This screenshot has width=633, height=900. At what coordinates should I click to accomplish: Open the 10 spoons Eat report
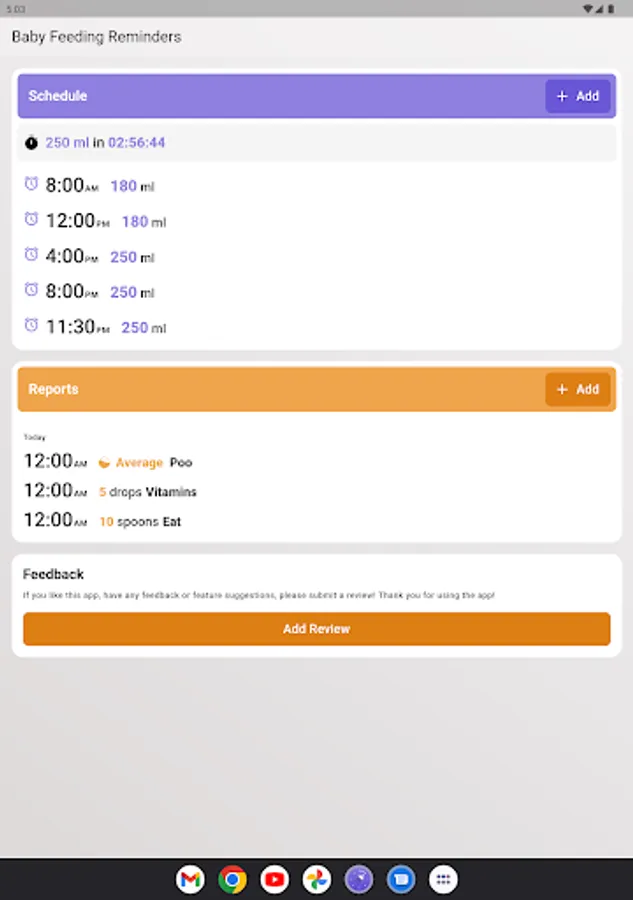click(317, 521)
